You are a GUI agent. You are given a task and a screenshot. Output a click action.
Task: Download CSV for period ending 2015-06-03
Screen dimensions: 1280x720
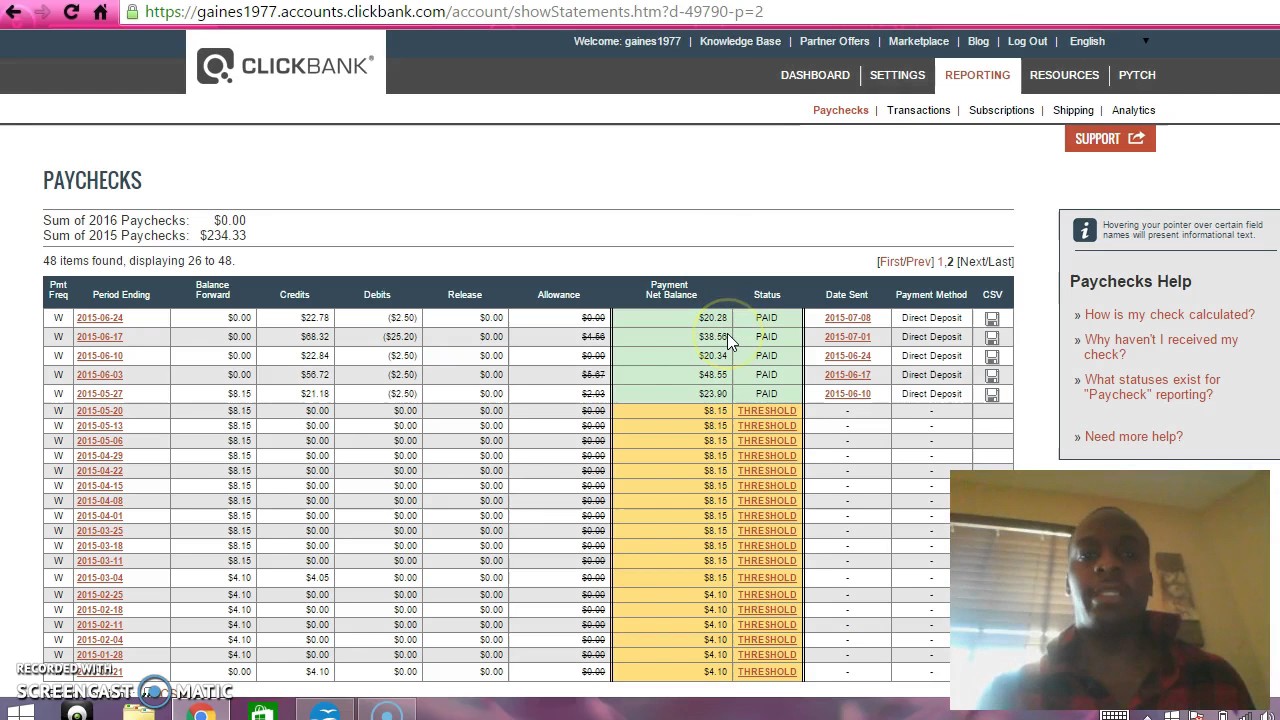point(992,376)
